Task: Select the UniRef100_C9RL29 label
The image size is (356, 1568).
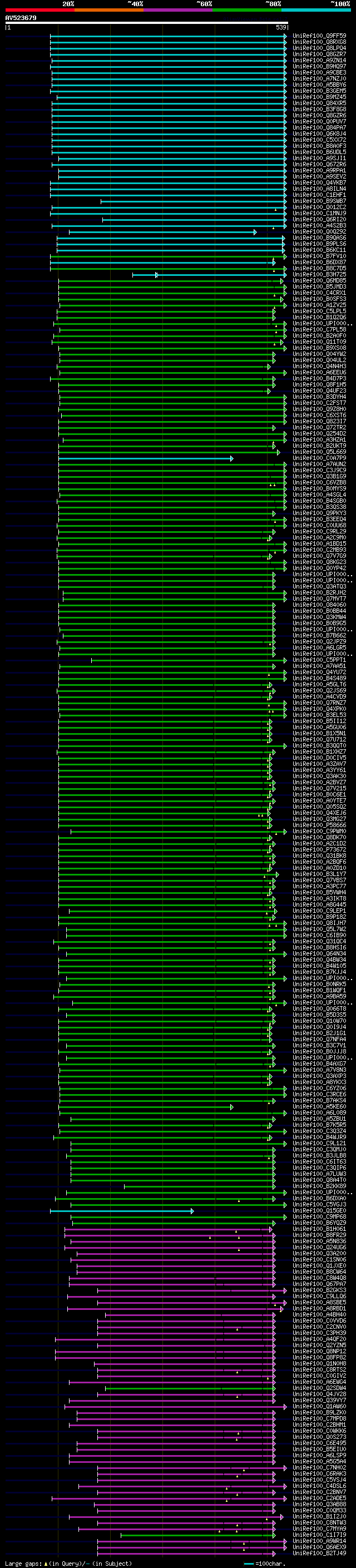Action: coord(319,531)
